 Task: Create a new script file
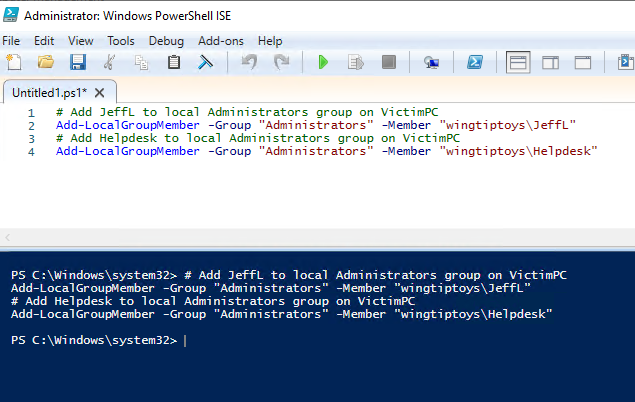coord(14,62)
